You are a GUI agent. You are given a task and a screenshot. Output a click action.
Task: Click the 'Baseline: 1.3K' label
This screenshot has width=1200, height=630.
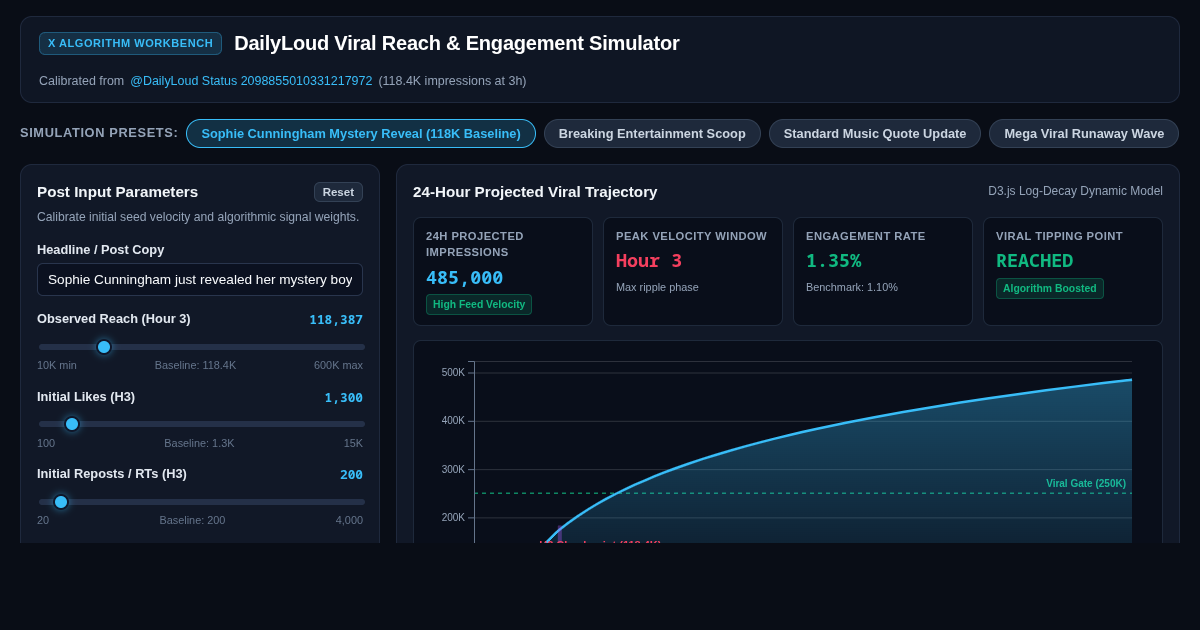(x=199, y=443)
